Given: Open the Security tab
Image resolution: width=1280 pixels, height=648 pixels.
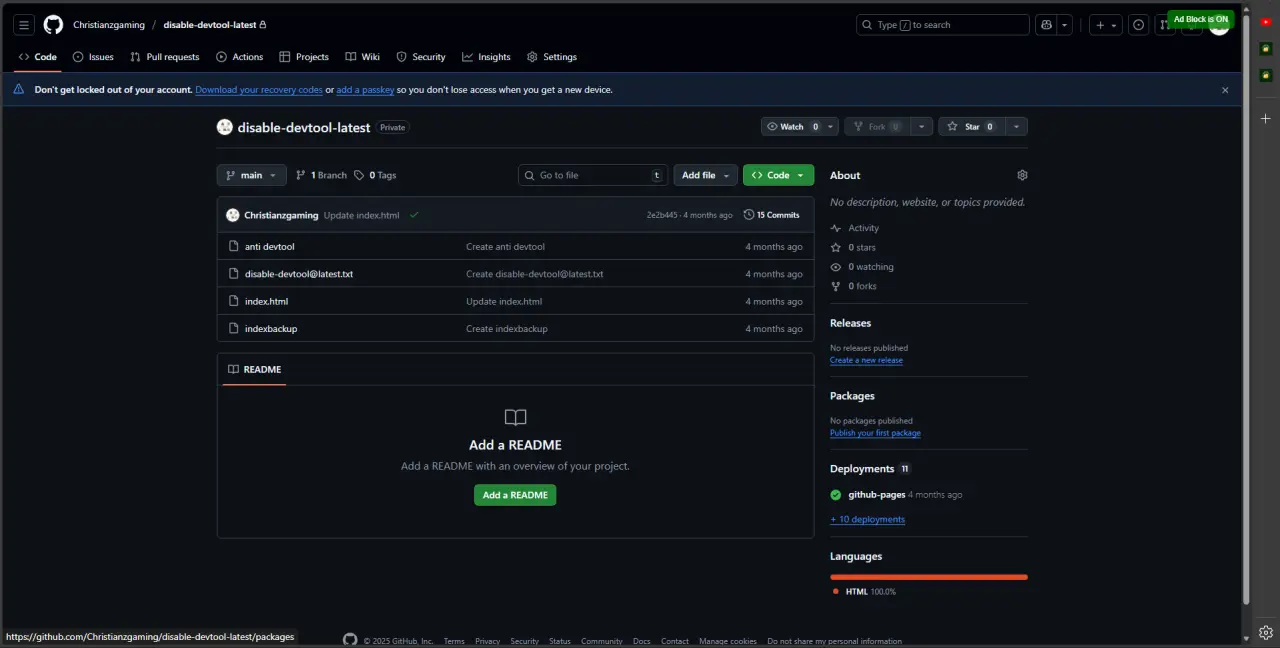Looking at the screenshot, I should pos(421,57).
